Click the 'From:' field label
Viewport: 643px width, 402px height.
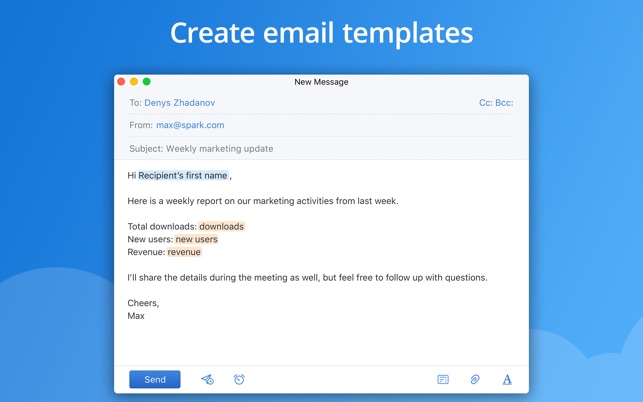click(x=141, y=125)
